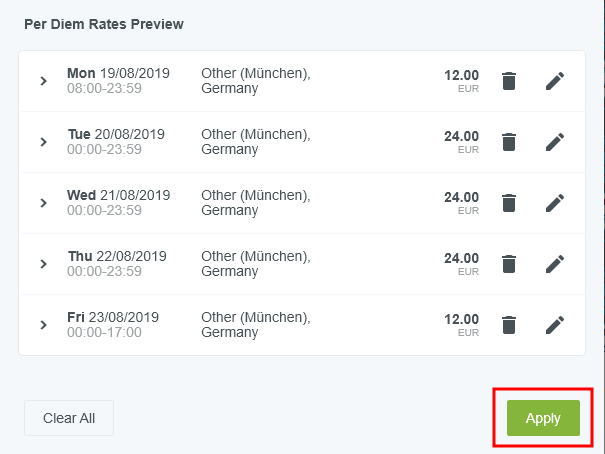Delete the Tue 20/08/2019 per diem entry
605x454 pixels.
[x=509, y=142]
